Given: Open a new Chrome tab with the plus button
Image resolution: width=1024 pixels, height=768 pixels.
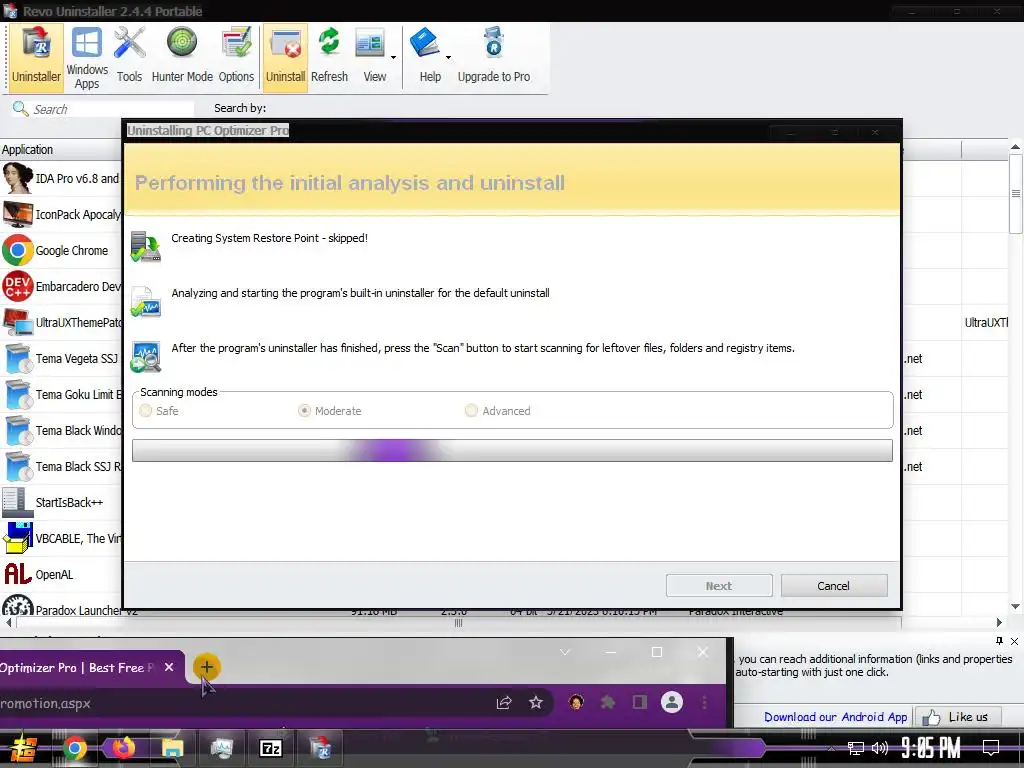Looking at the screenshot, I should 206,667.
